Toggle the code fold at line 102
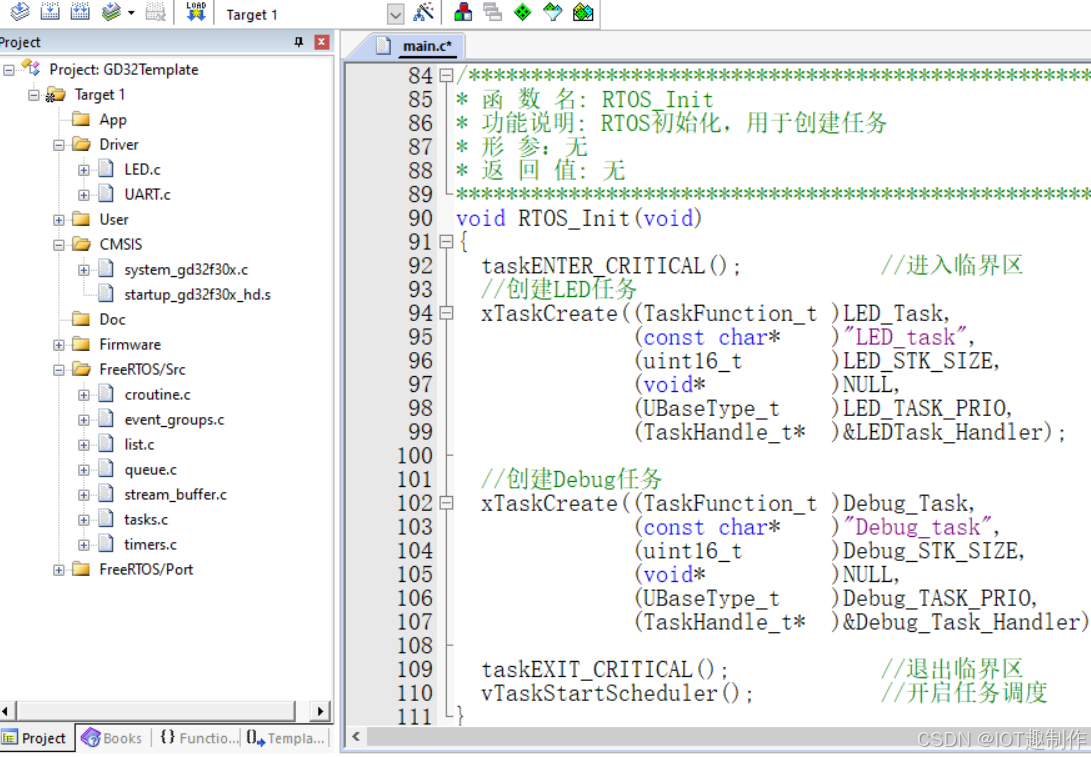Screen dimensions: 1091x757 coord(446,503)
